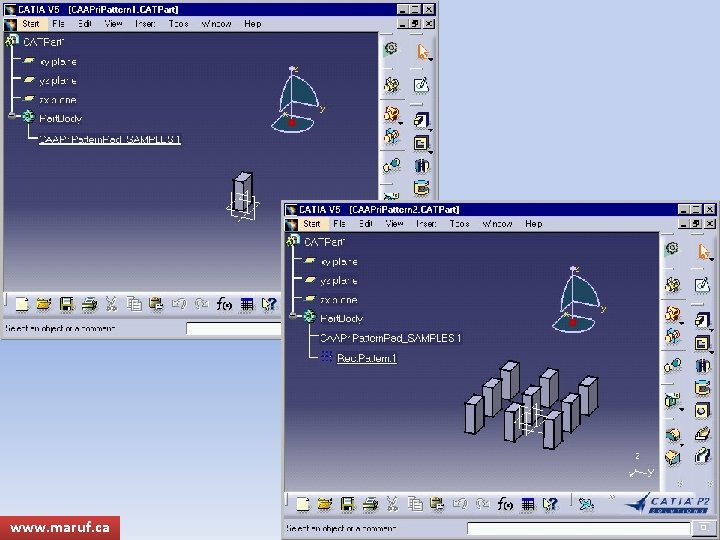Click Undo arrow in CAAPriPattern2 window
The width and height of the screenshot is (720, 540).
click(460, 504)
